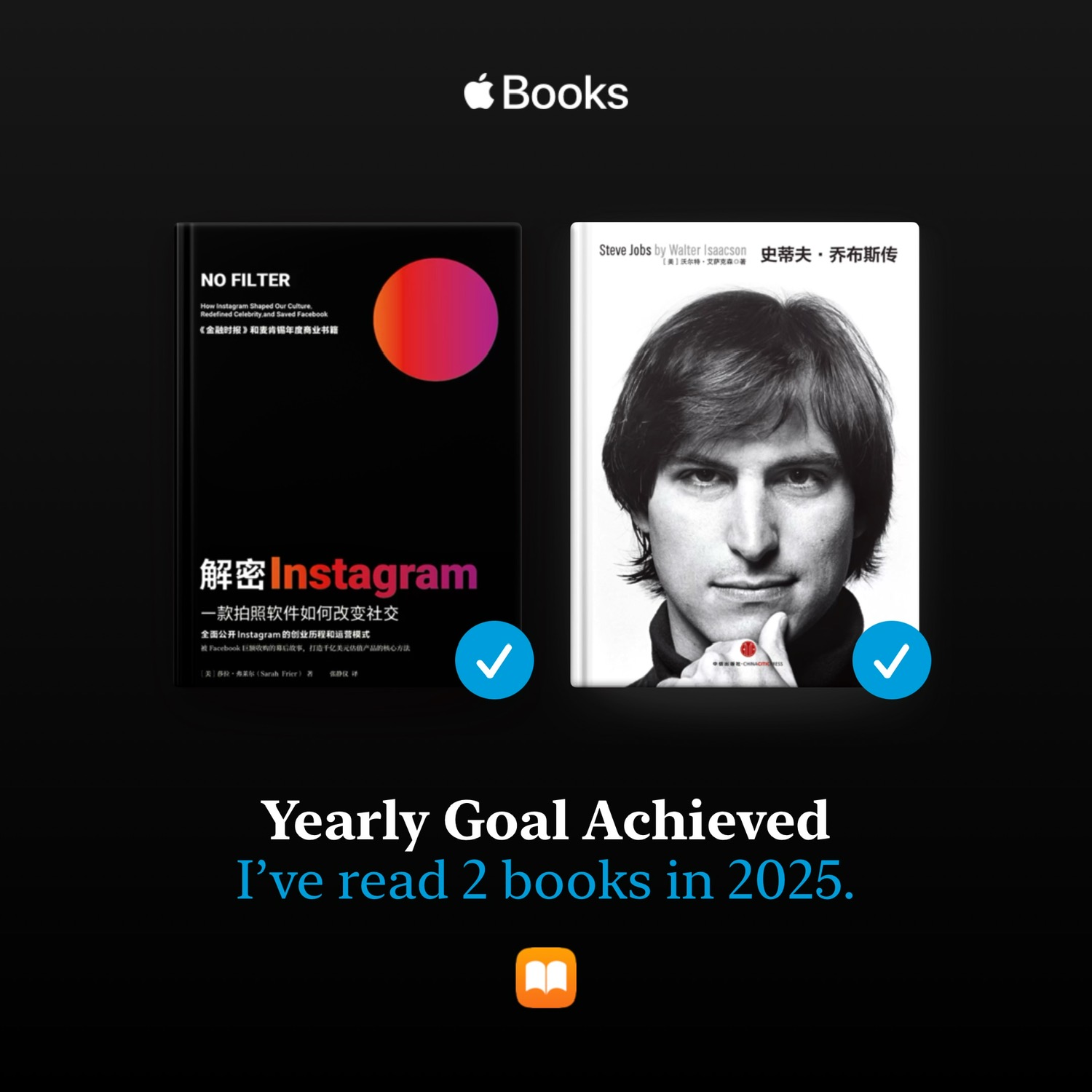Click the checkmark badge on No Filter book
Screen dimensions: 1092x1092
(x=494, y=660)
